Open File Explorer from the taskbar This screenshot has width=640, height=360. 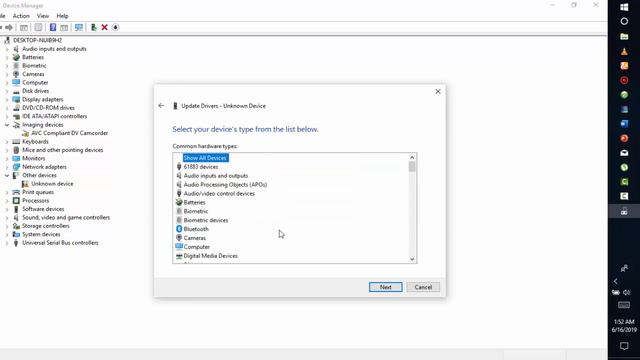(624, 36)
